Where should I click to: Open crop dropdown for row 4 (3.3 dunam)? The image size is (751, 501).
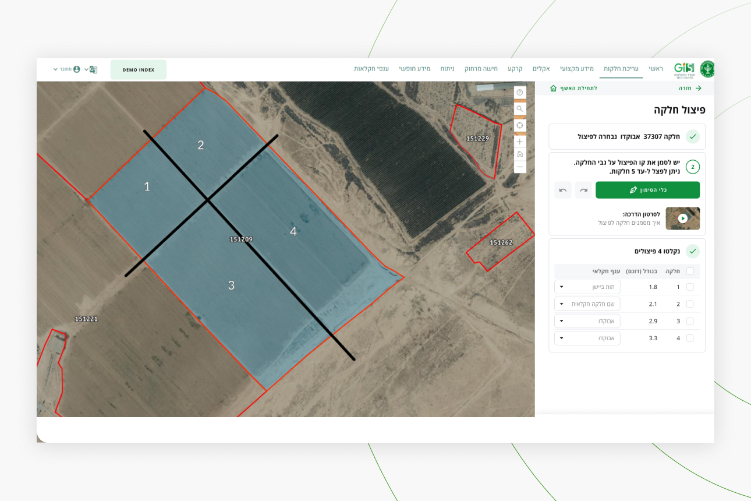tap(587, 338)
